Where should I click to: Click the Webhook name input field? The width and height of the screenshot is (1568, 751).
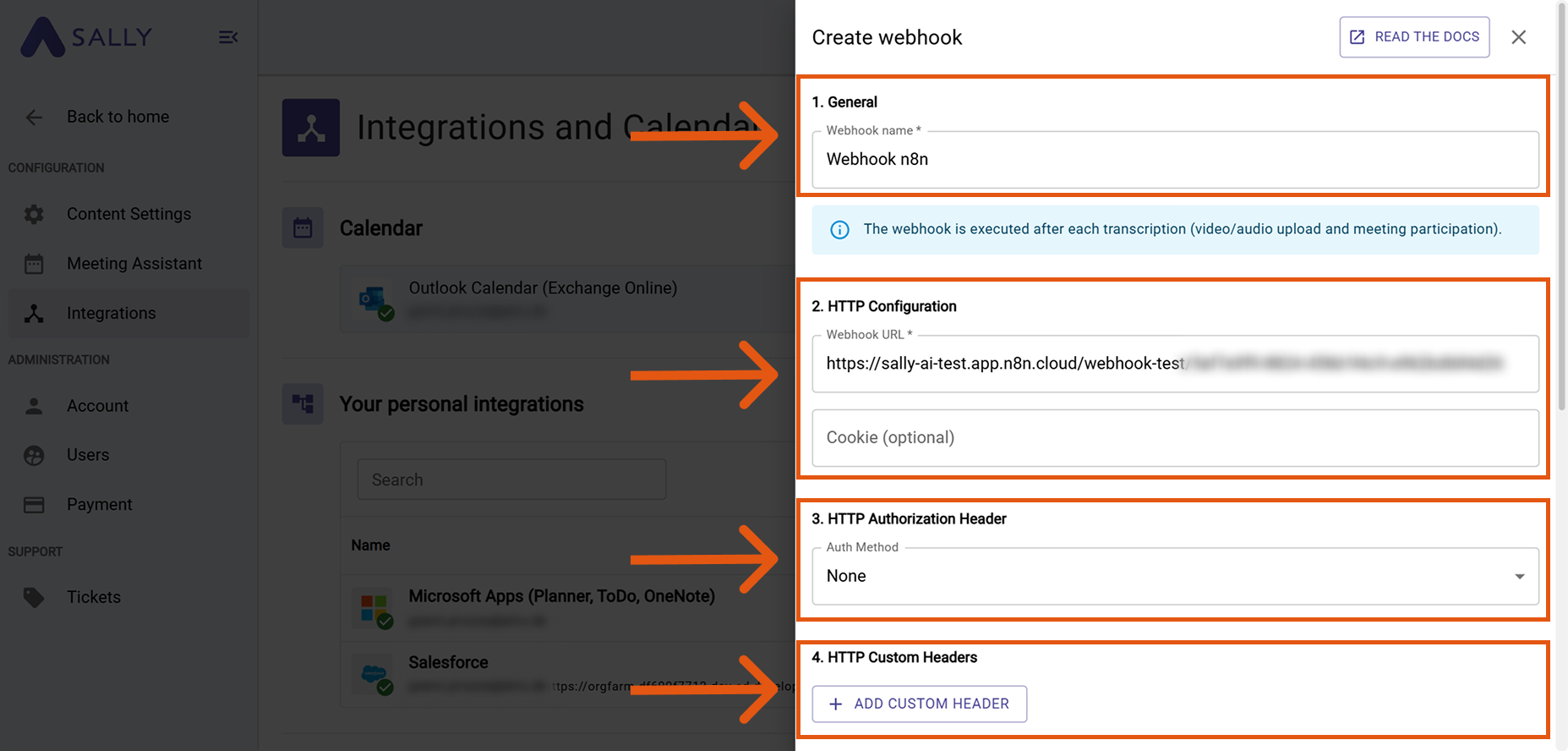pos(1175,160)
